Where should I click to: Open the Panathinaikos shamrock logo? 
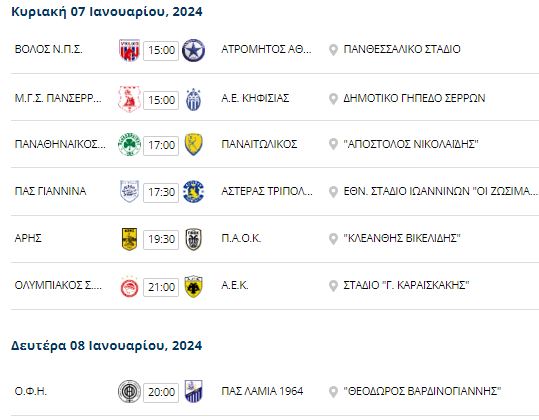point(129,144)
